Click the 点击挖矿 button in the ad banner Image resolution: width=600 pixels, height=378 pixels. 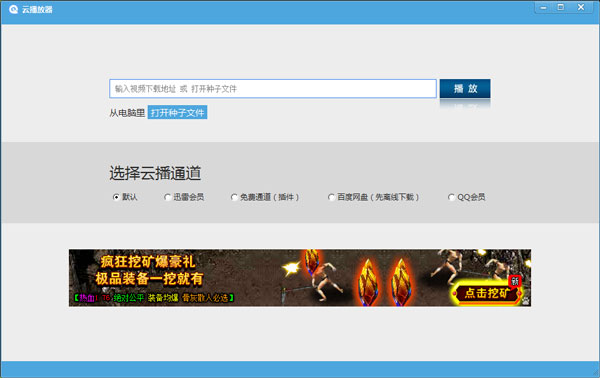487,293
